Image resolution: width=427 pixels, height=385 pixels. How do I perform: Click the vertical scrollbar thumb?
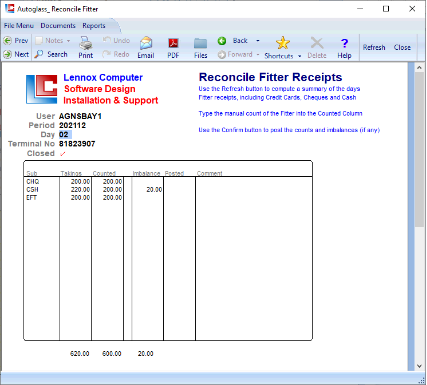coord(419,149)
